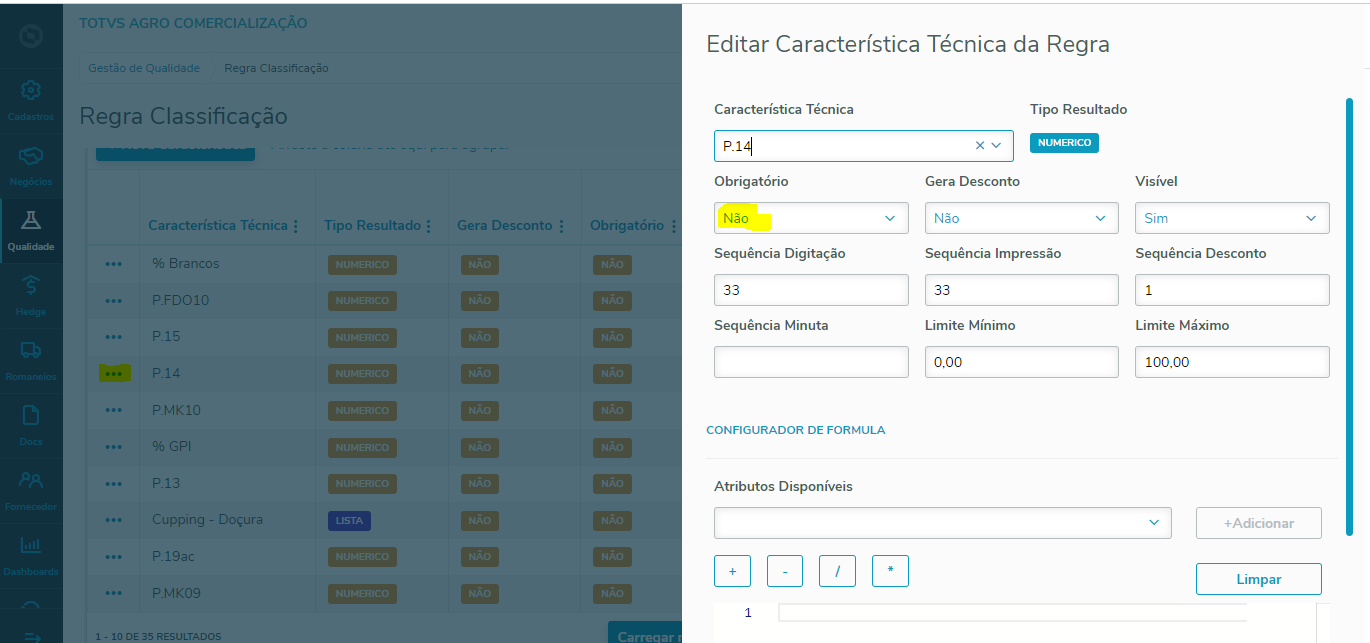Click the LISTA badge in Cupping row
Image resolution: width=1370 pixels, height=643 pixels.
coord(349,521)
